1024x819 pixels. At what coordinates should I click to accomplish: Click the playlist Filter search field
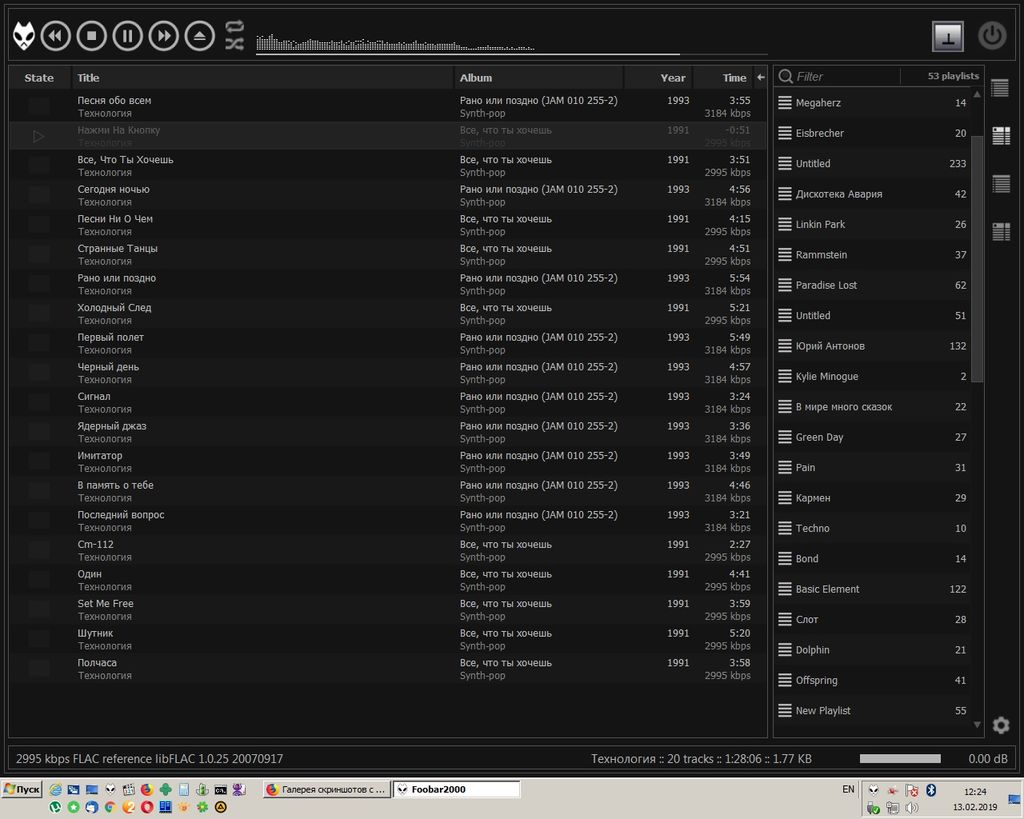click(845, 76)
